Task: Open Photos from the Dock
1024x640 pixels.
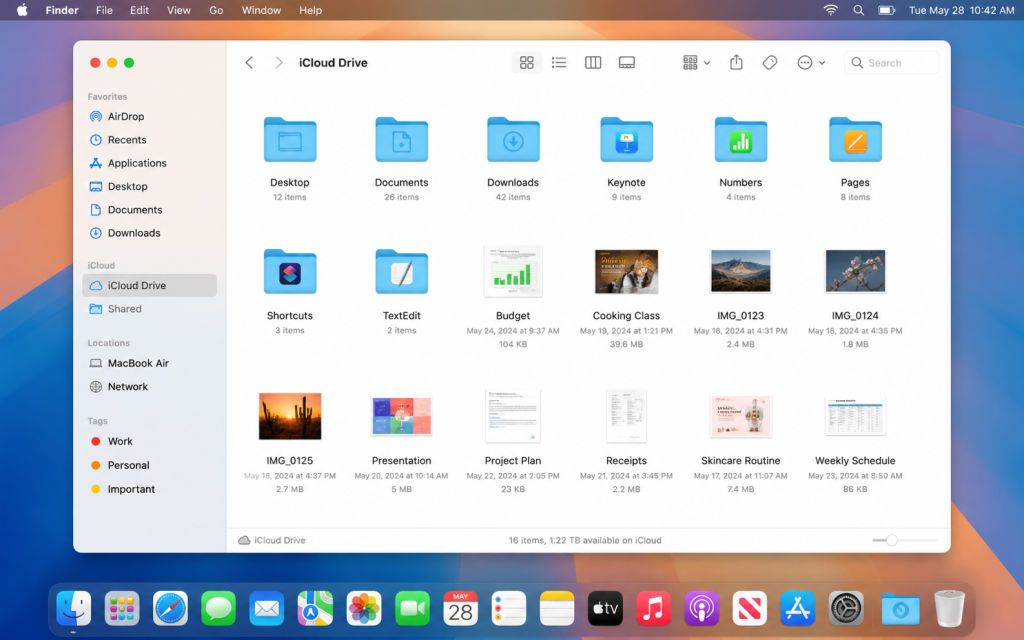Action: 364,609
